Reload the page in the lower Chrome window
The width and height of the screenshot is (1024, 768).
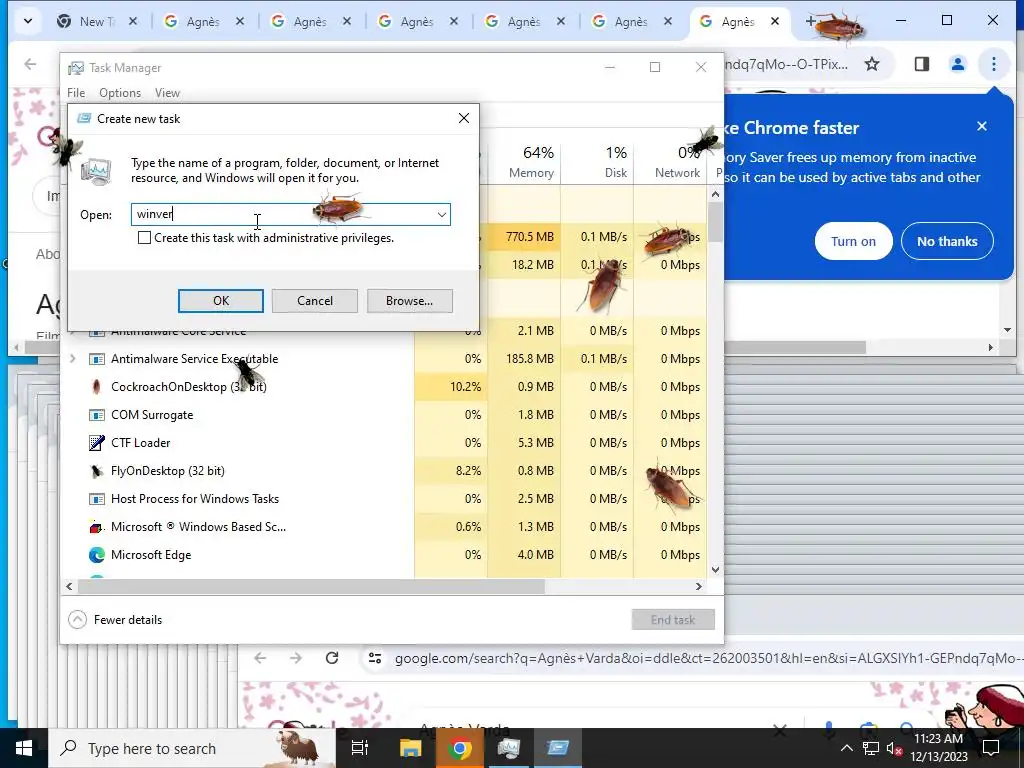point(332,658)
